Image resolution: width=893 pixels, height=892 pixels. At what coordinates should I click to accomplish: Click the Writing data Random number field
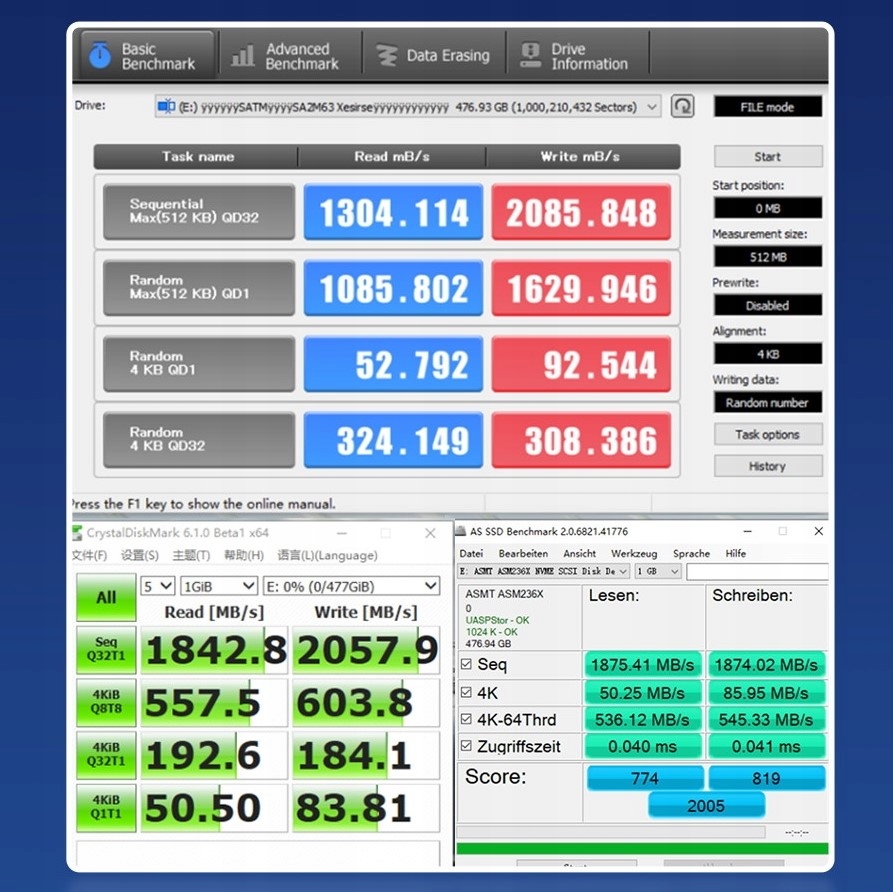coord(768,402)
